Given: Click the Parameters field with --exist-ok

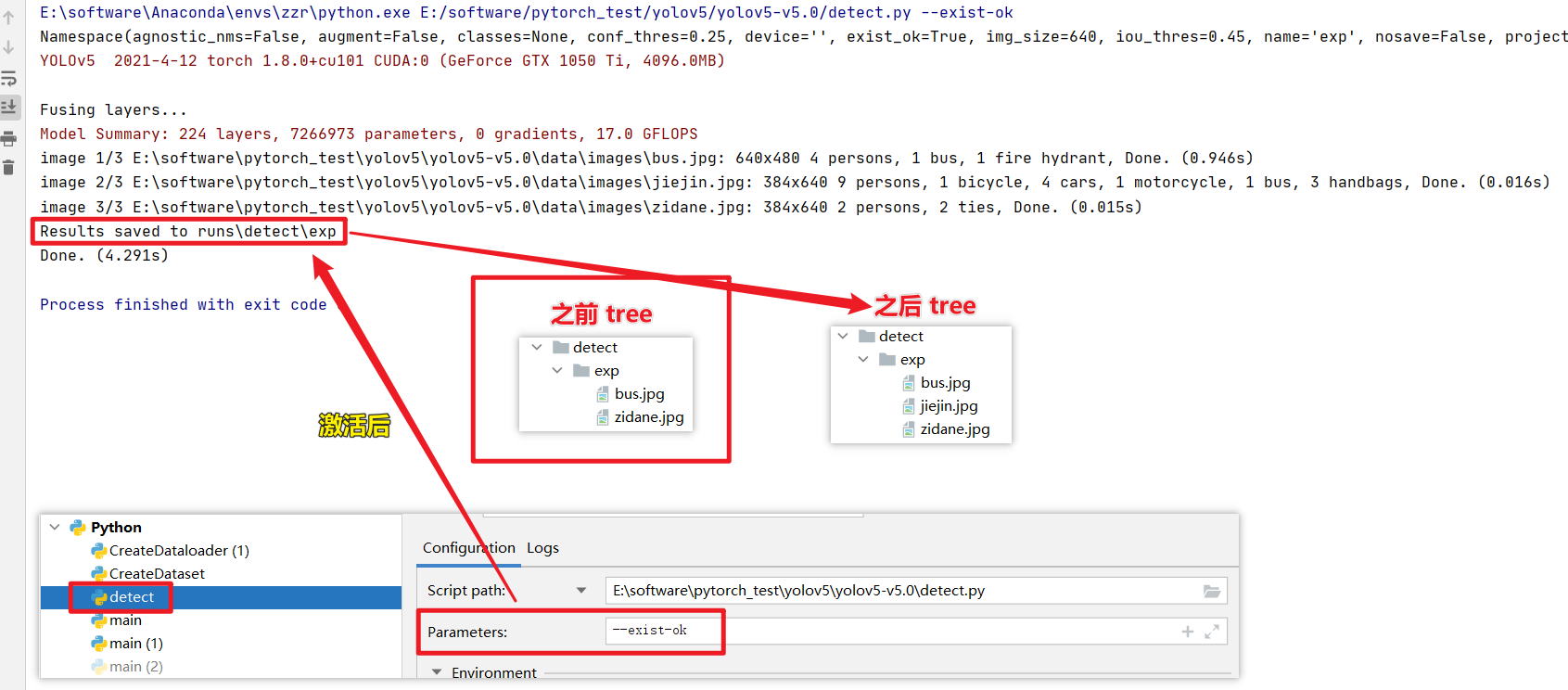Looking at the screenshot, I should point(916,631).
